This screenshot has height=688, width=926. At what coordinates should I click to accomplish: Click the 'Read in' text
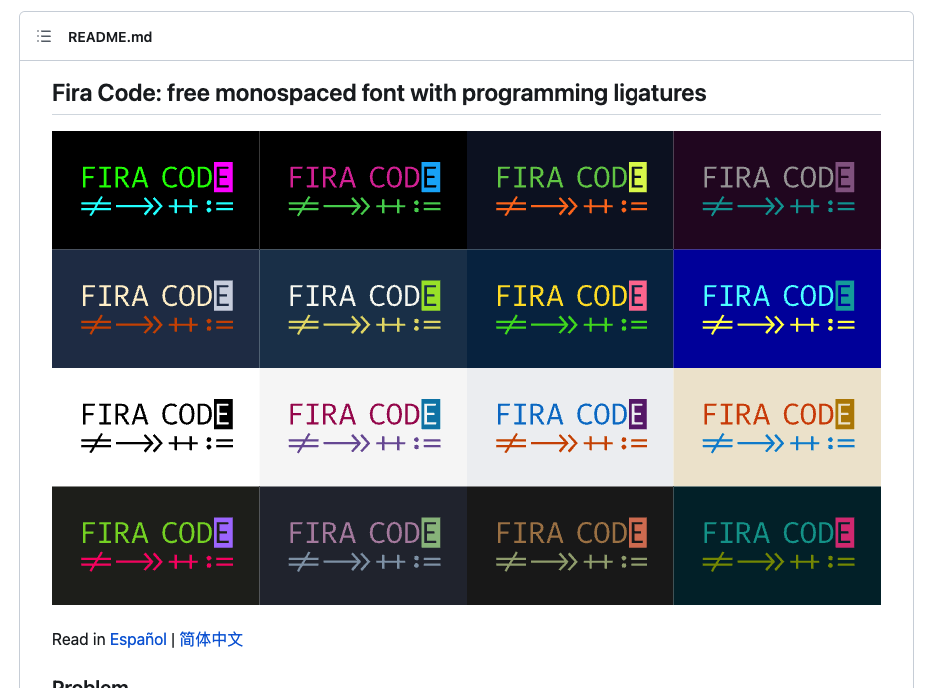[79, 639]
